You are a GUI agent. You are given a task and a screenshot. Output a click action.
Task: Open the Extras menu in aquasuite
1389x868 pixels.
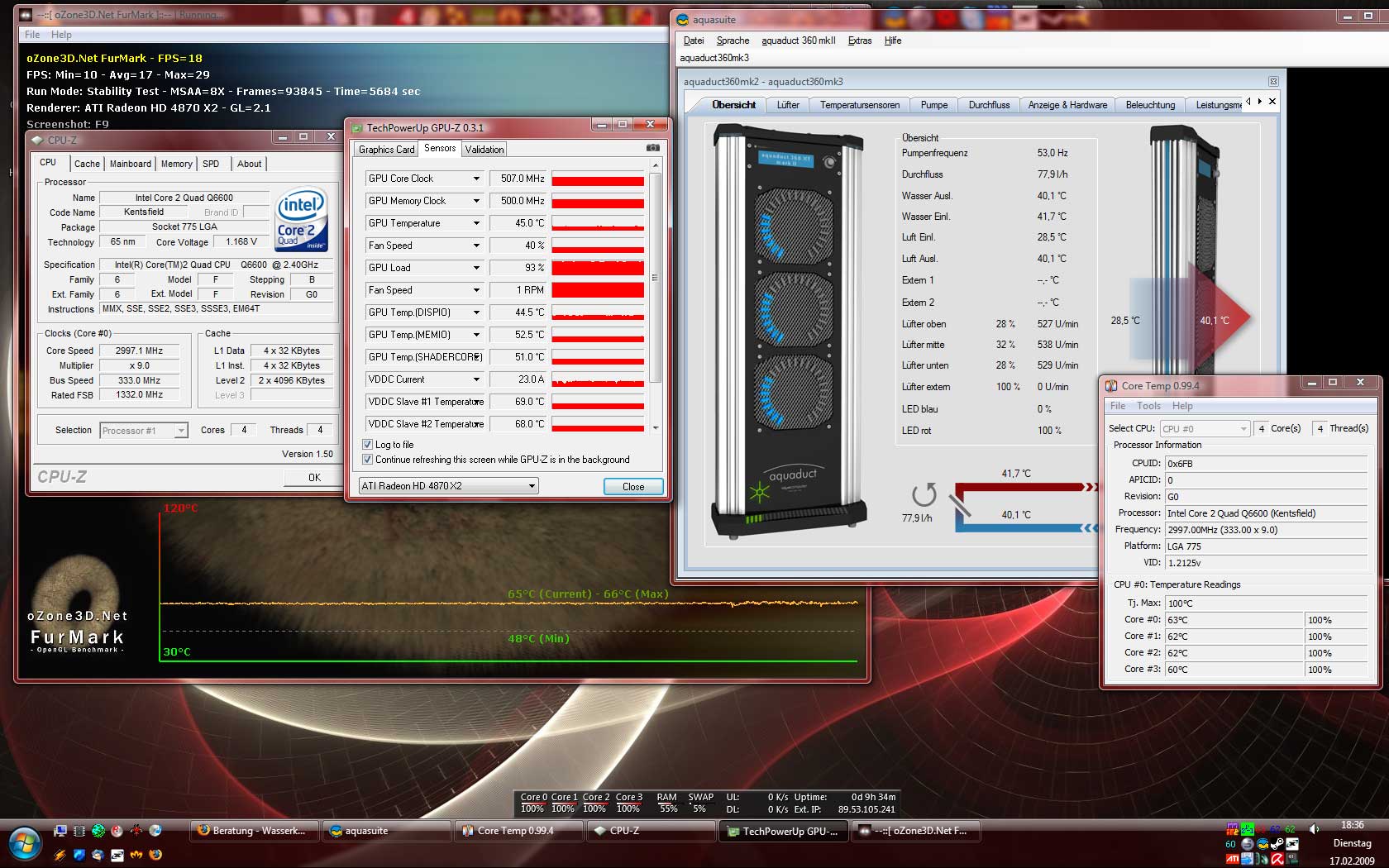point(860,41)
